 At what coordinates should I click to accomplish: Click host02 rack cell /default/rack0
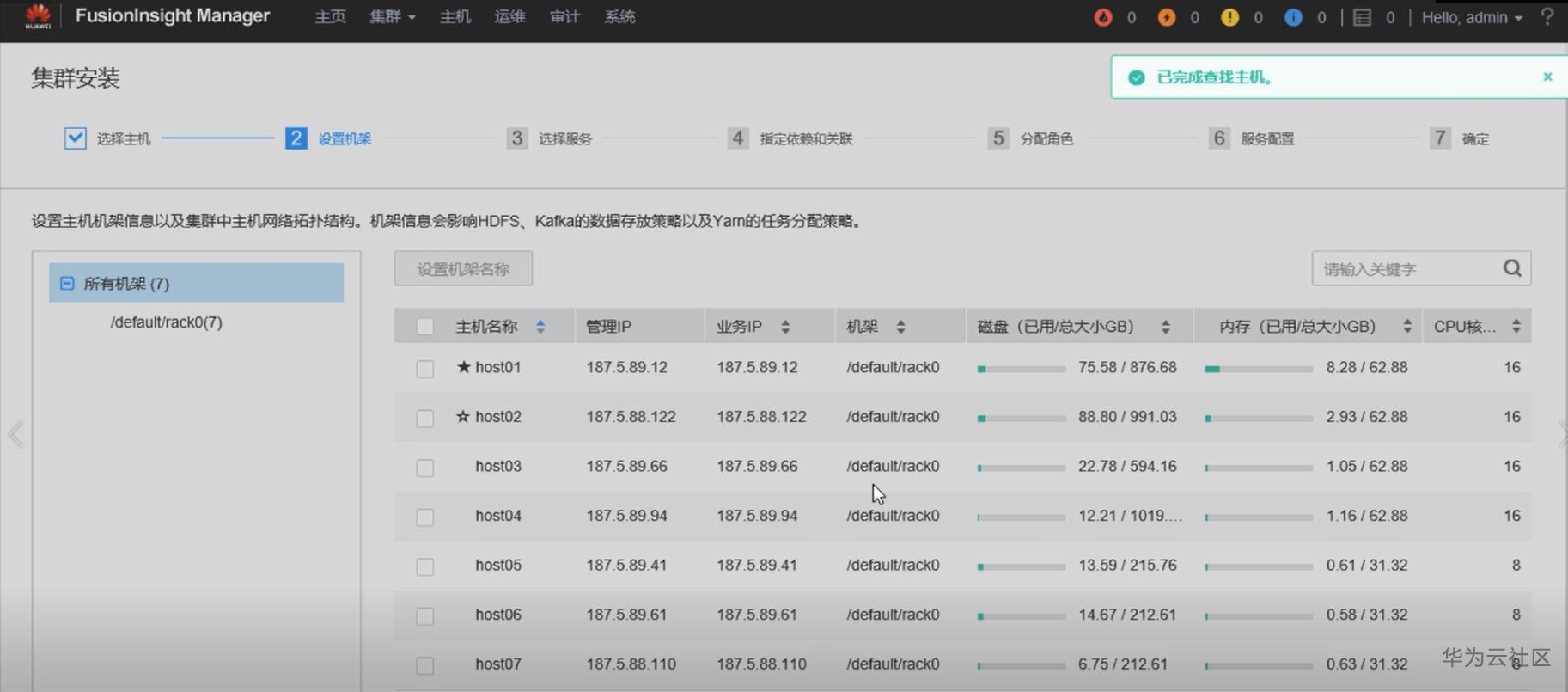point(893,417)
